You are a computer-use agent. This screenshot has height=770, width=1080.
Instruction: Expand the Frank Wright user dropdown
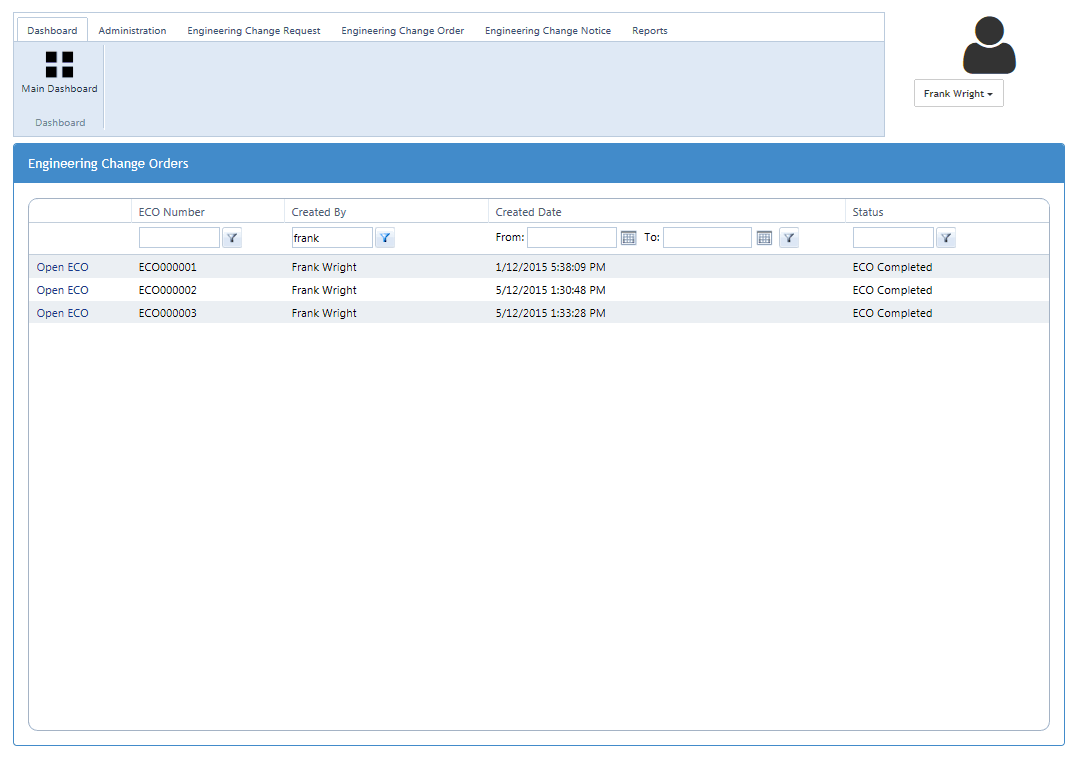(958, 93)
